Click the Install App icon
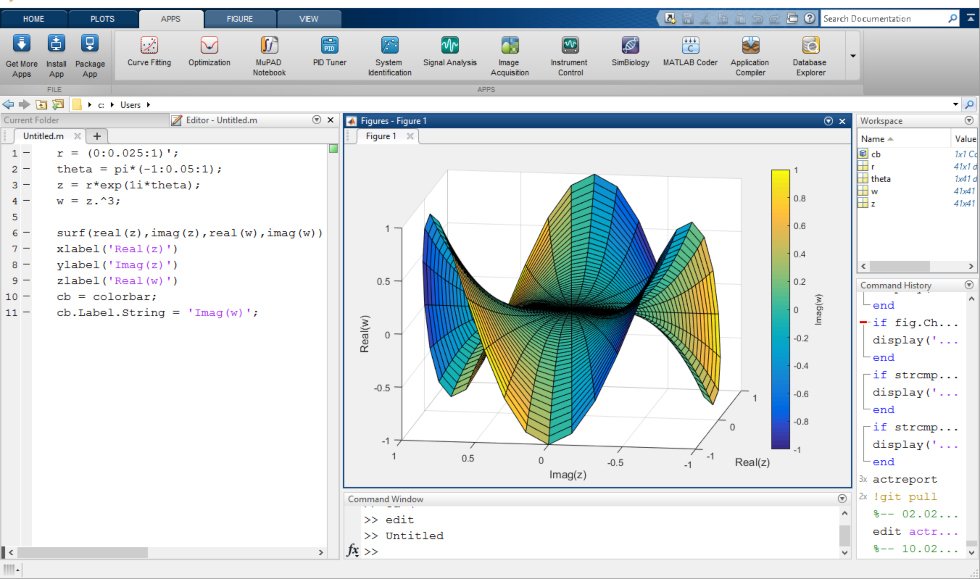 point(56,44)
